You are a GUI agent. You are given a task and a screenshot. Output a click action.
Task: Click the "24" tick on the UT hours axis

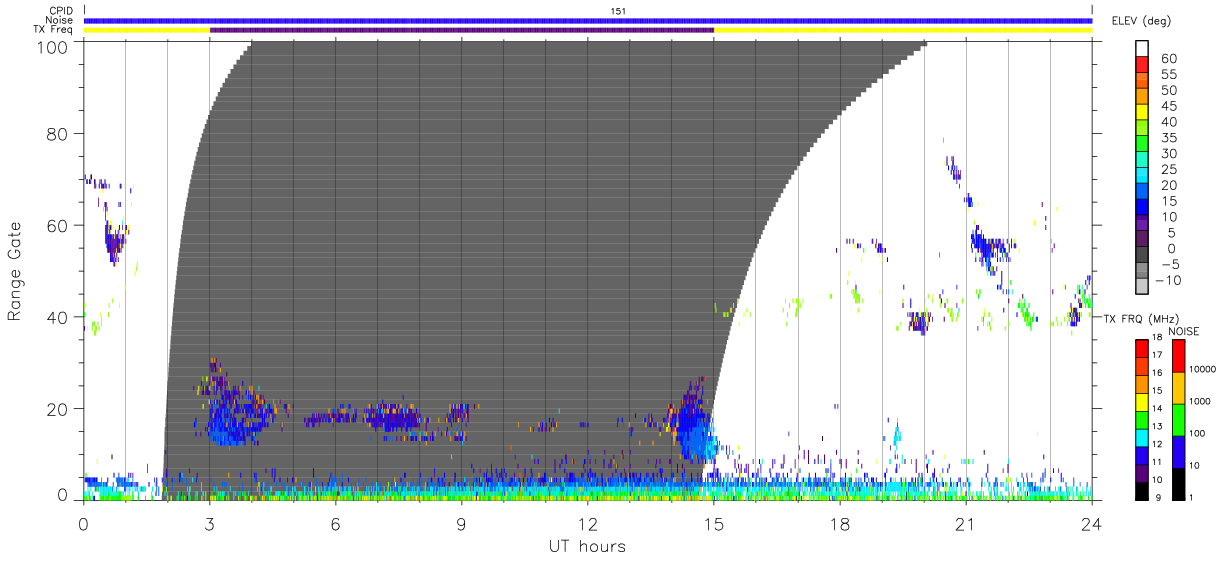[1092, 523]
